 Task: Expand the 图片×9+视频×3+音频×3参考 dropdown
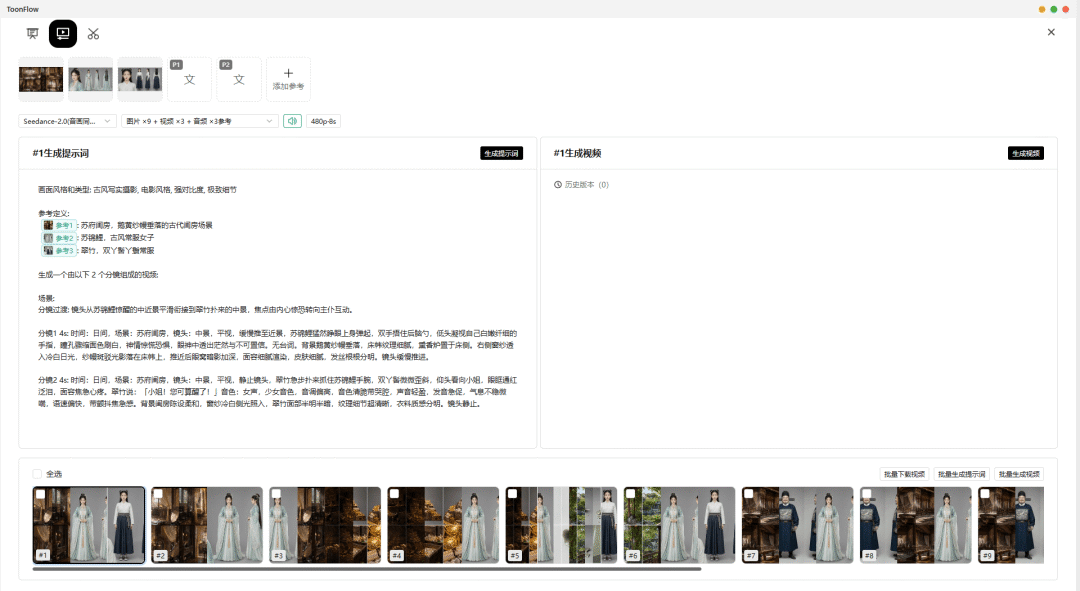click(x=200, y=121)
